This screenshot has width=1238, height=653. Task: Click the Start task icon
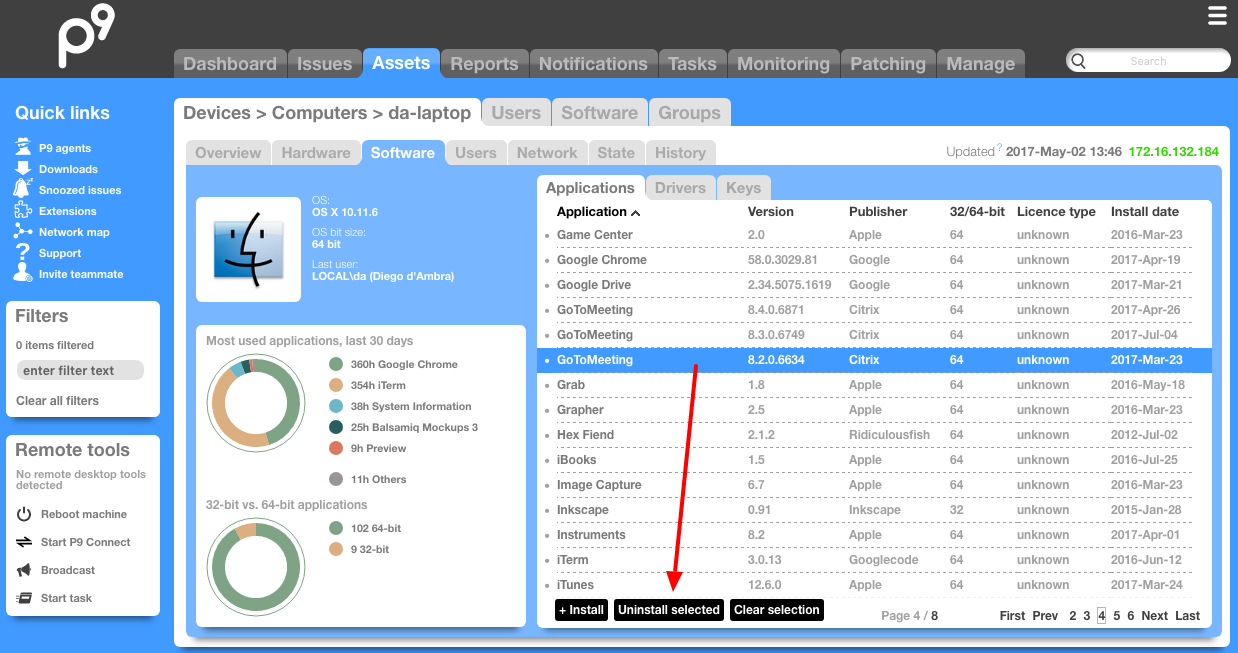[x=24, y=598]
